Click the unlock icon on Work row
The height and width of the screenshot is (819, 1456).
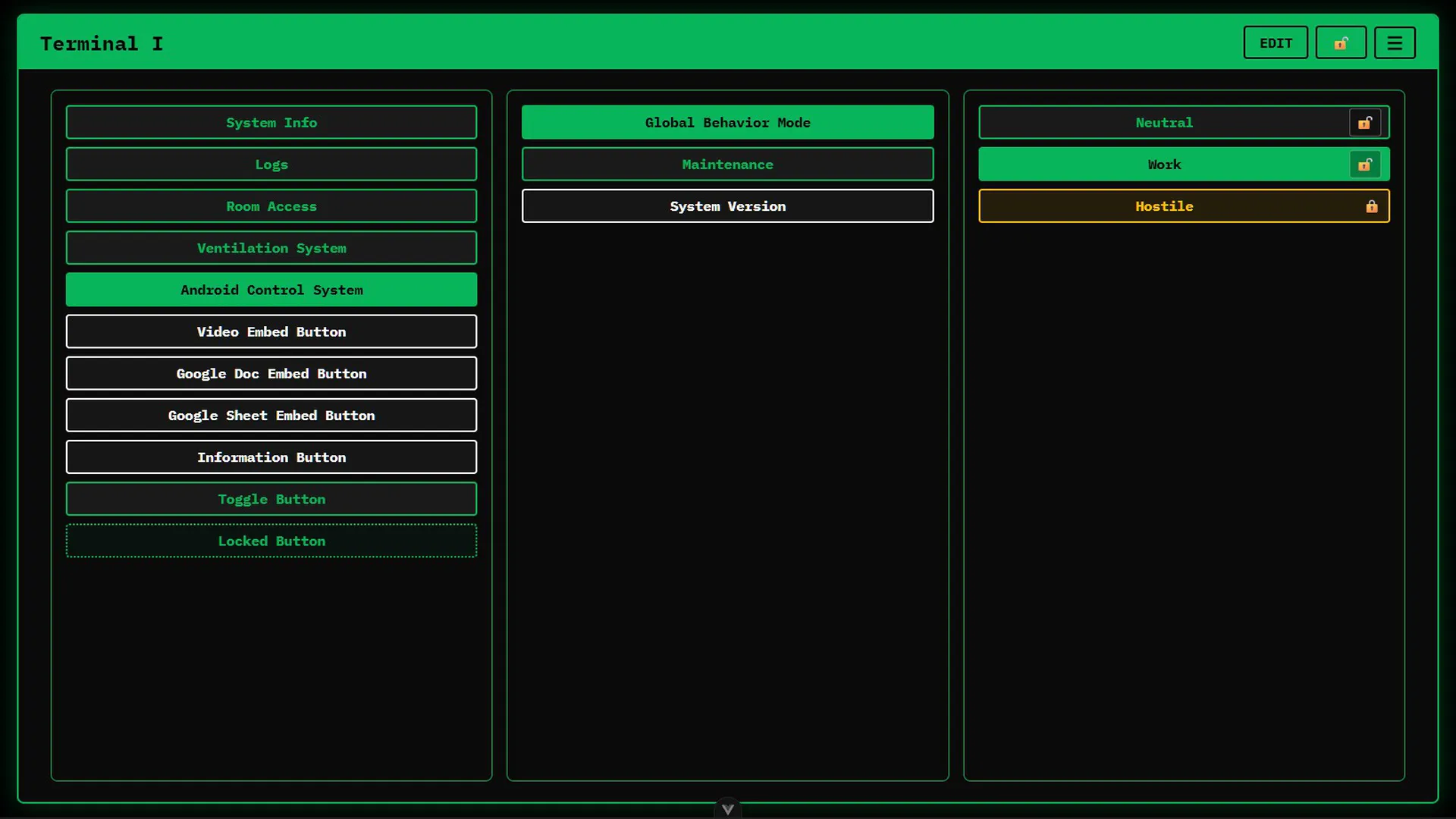pyautogui.click(x=1365, y=165)
